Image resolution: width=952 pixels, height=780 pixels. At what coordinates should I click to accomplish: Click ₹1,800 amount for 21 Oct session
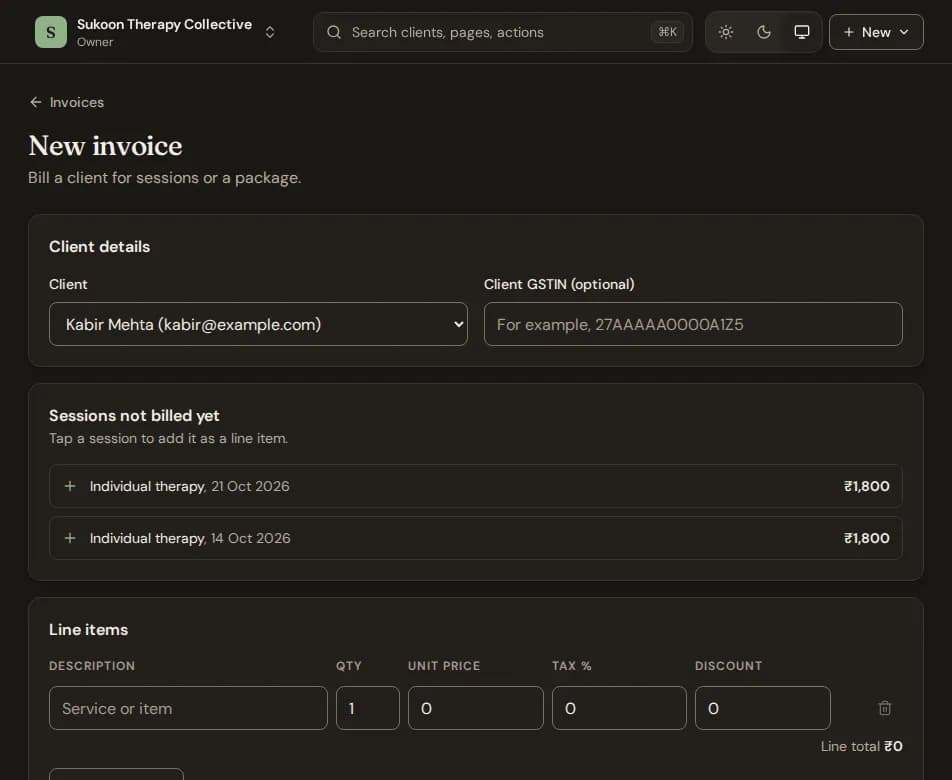click(866, 486)
